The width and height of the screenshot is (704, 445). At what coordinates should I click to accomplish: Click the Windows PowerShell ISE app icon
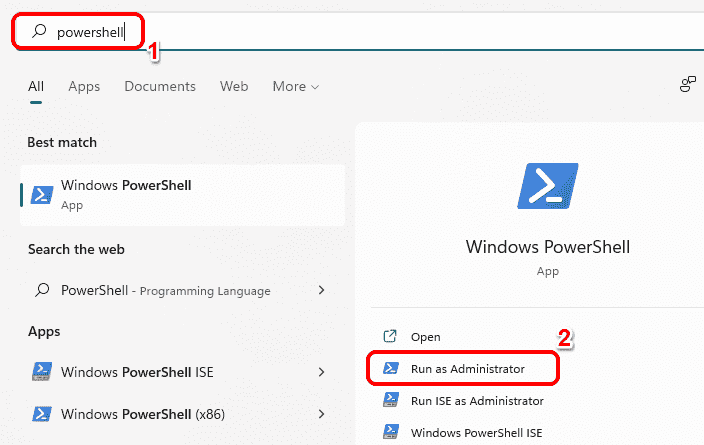[43, 372]
